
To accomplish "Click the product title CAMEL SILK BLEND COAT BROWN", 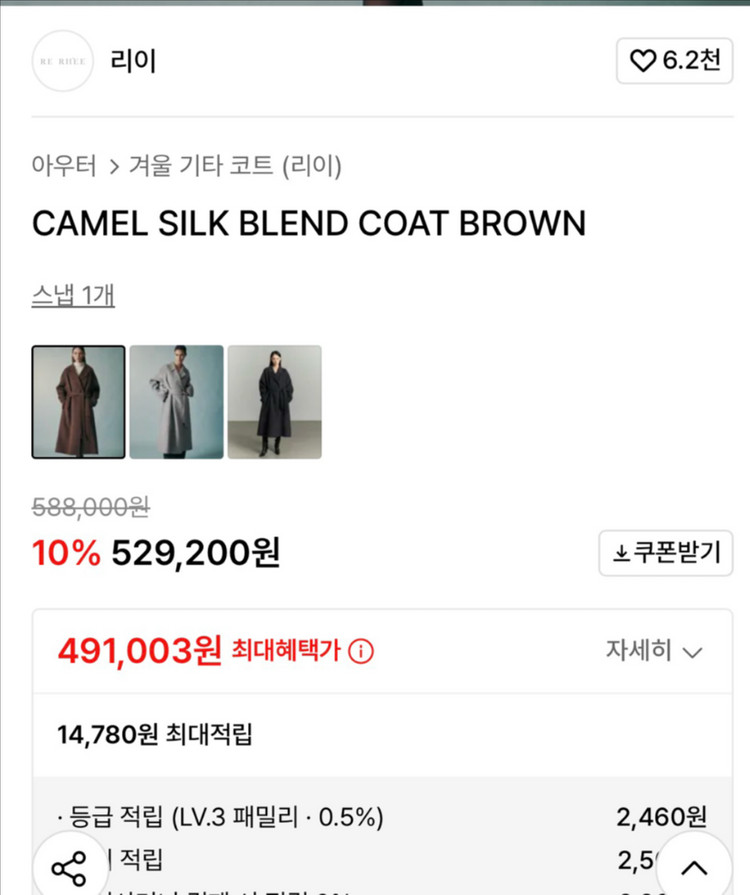I will [x=309, y=224].
